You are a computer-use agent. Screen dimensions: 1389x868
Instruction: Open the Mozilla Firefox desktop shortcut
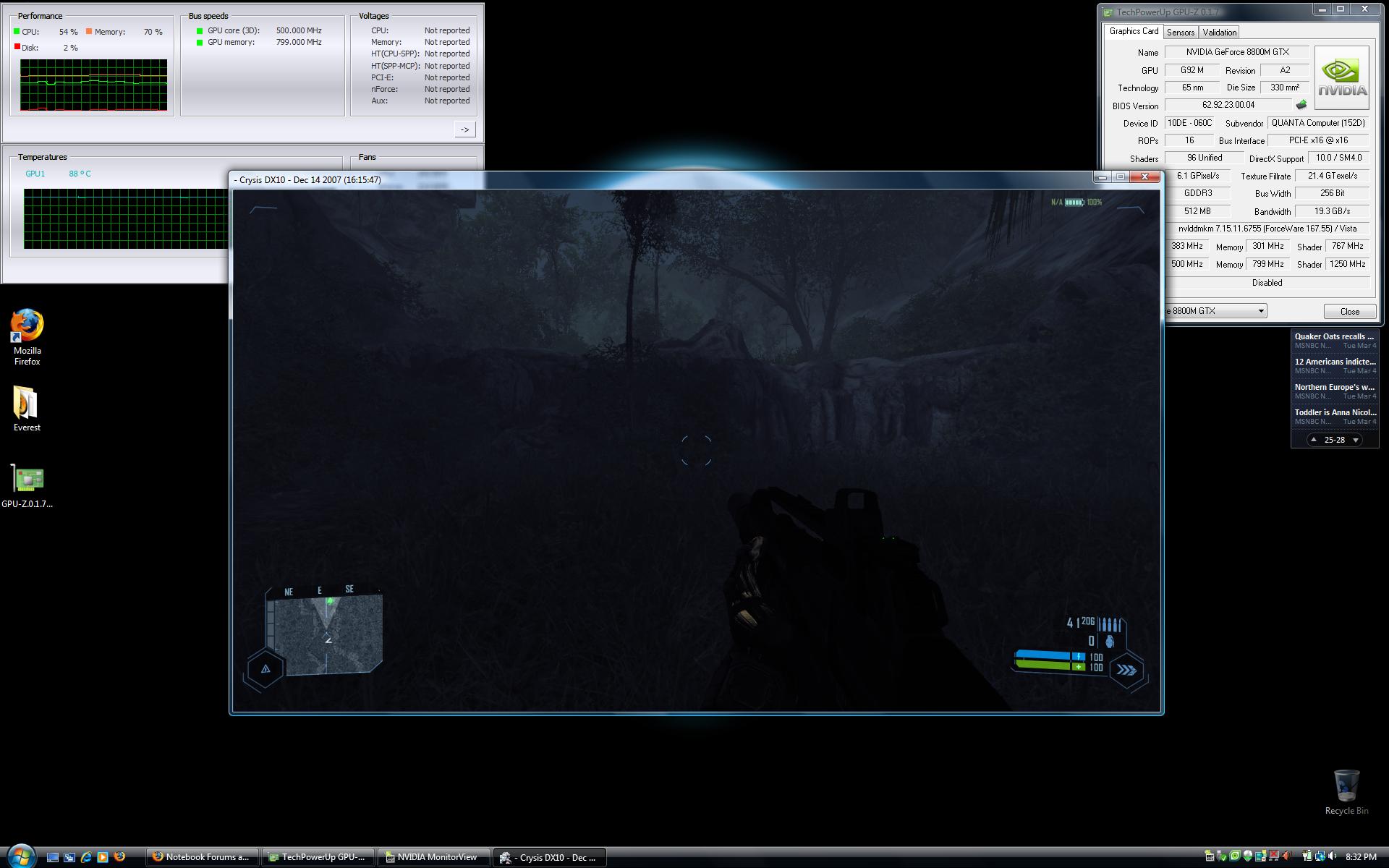coord(27,337)
